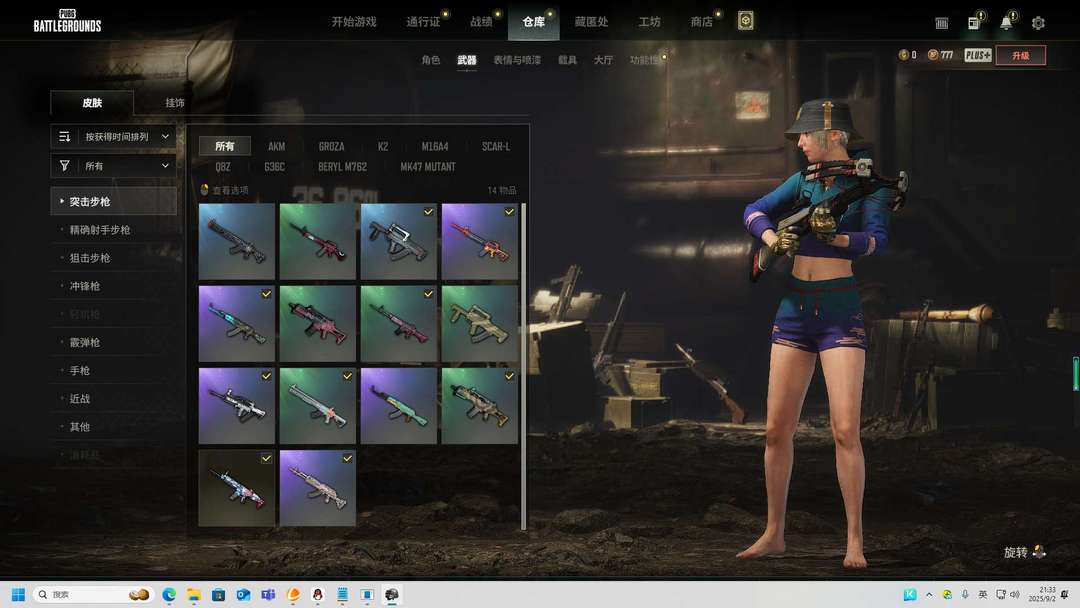Open File Explorer from the taskbar
The image size is (1080, 608).
point(194,594)
